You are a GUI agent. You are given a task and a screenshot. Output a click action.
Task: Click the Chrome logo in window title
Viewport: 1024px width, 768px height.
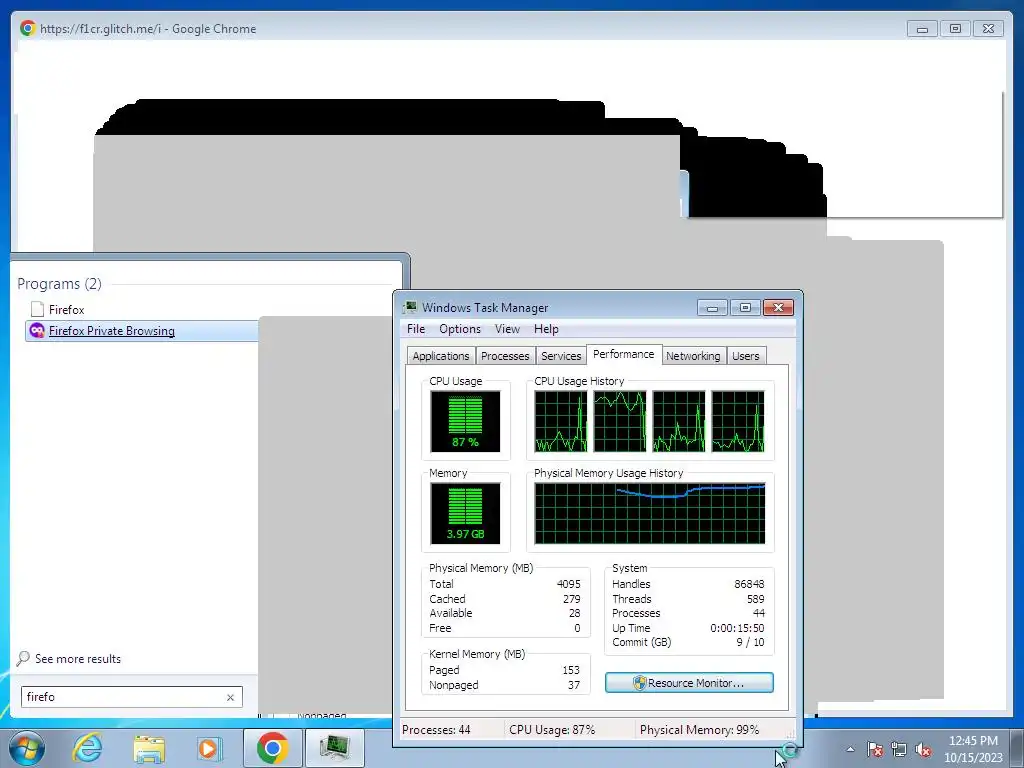[28, 28]
